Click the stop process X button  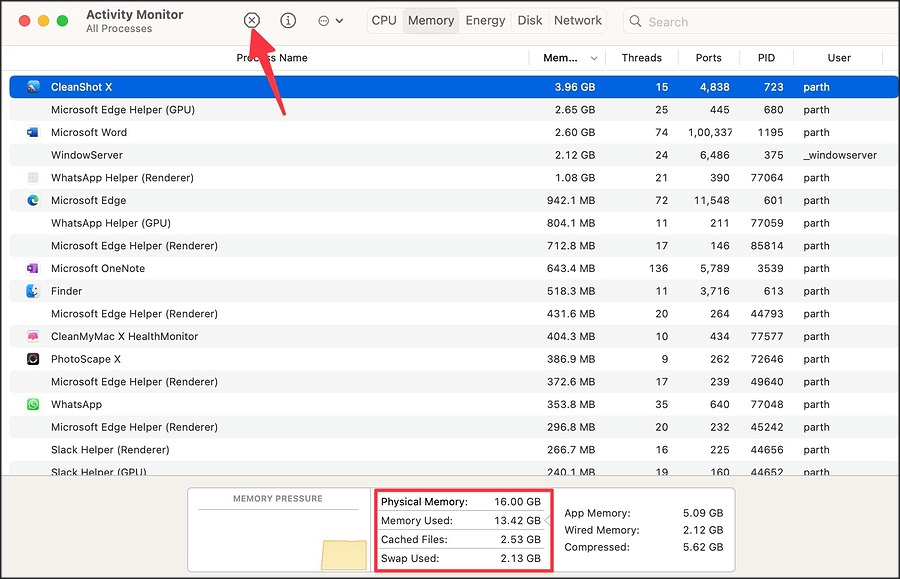coord(252,21)
